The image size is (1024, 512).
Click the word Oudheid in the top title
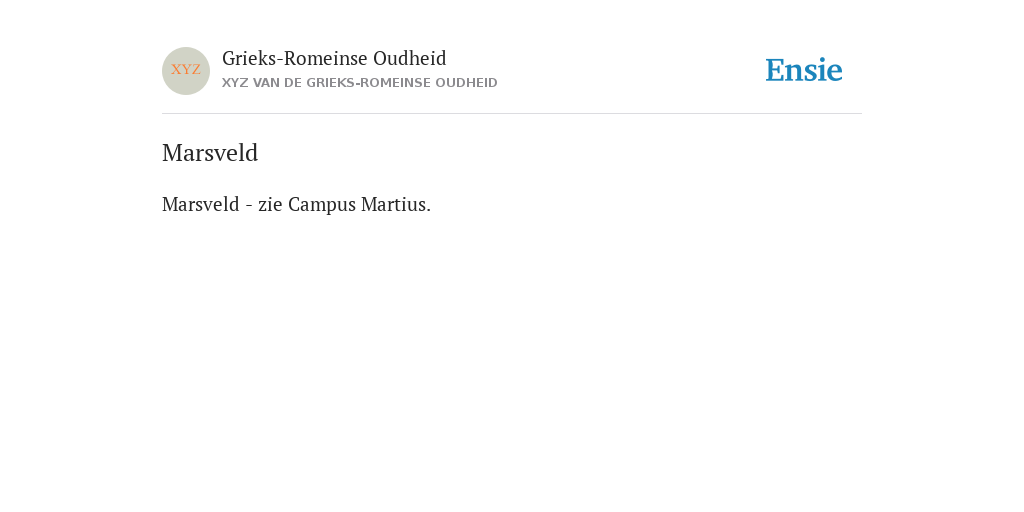[x=410, y=58]
